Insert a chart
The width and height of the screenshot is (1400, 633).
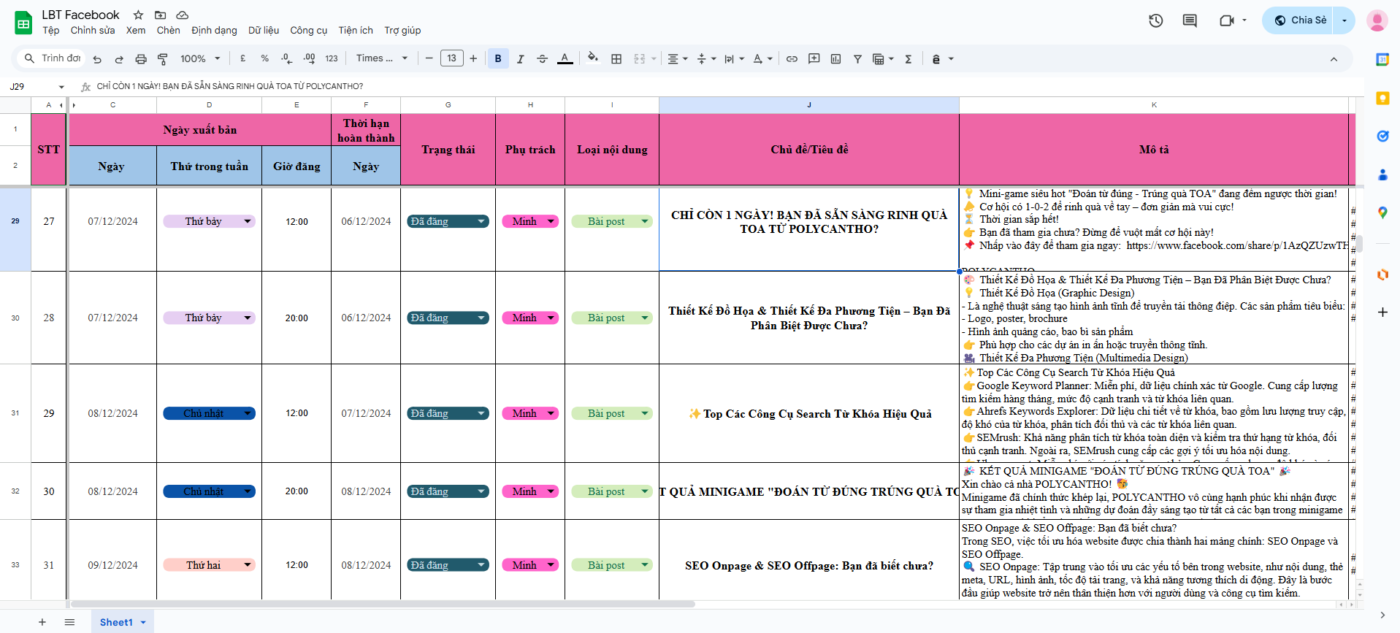click(834, 59)
